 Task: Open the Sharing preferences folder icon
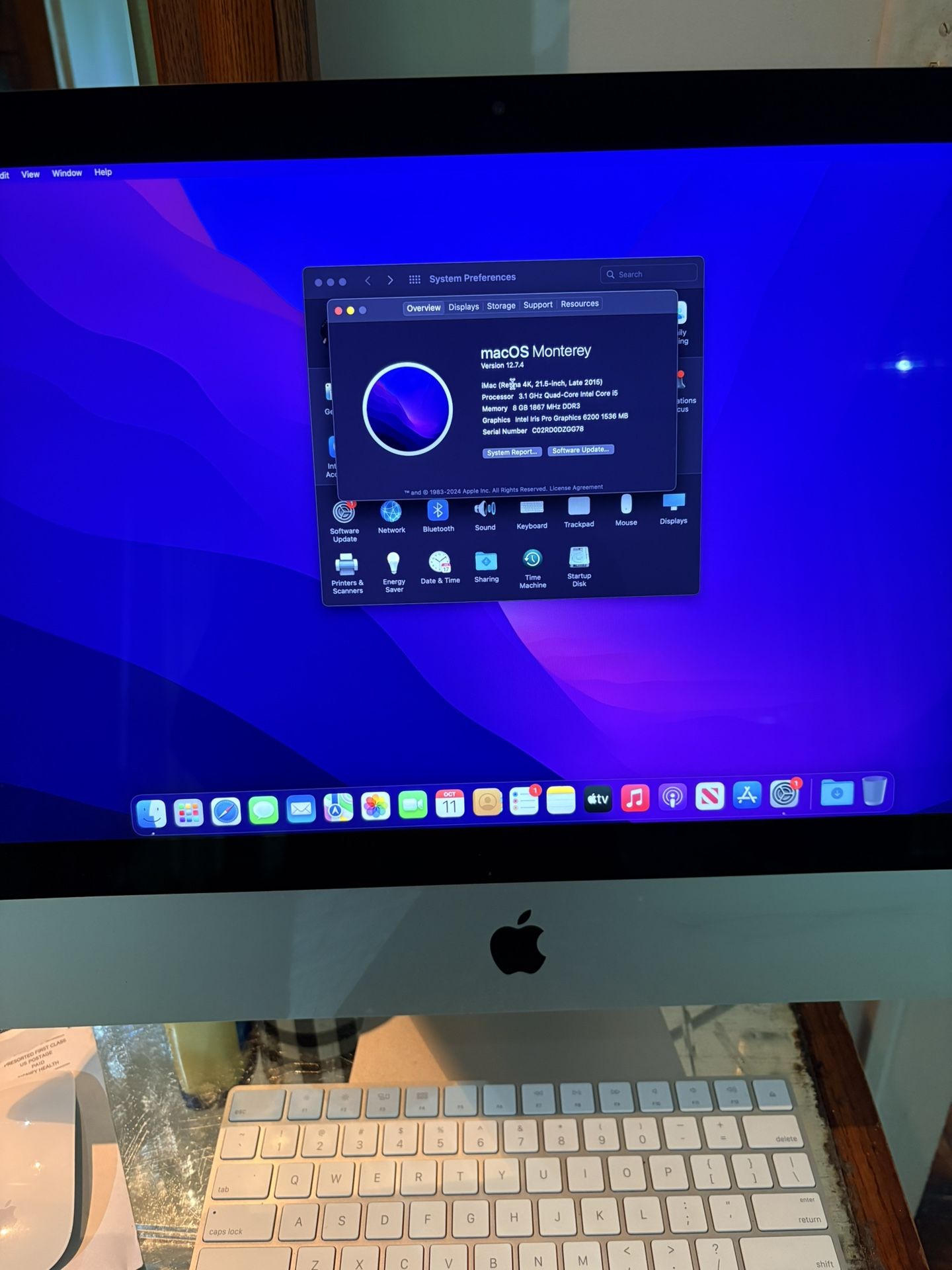pos(486,562)
